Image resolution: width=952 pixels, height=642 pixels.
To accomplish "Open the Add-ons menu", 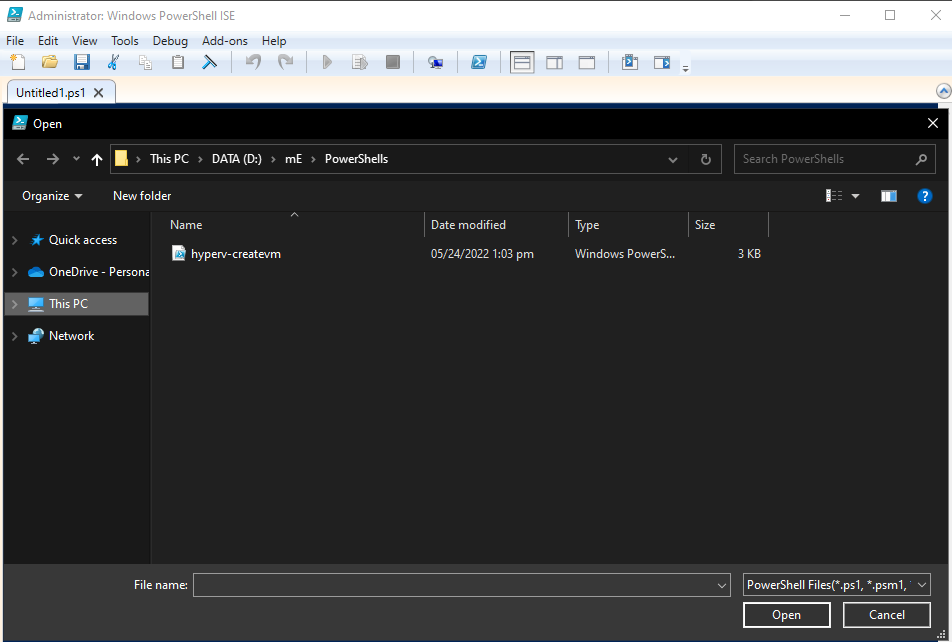I will point(225,41).
